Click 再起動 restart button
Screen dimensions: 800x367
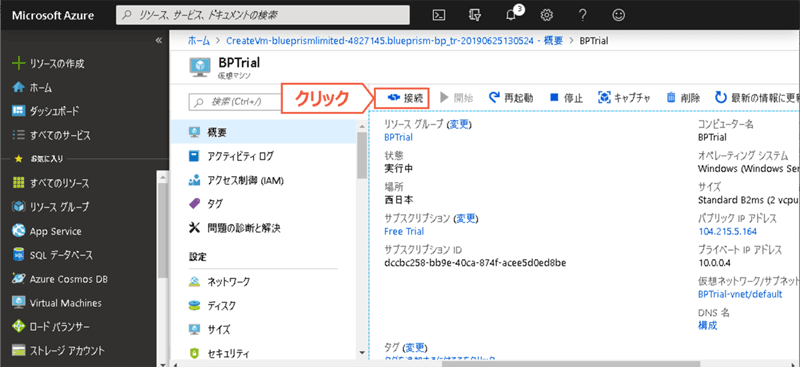(x=511, y=98)
